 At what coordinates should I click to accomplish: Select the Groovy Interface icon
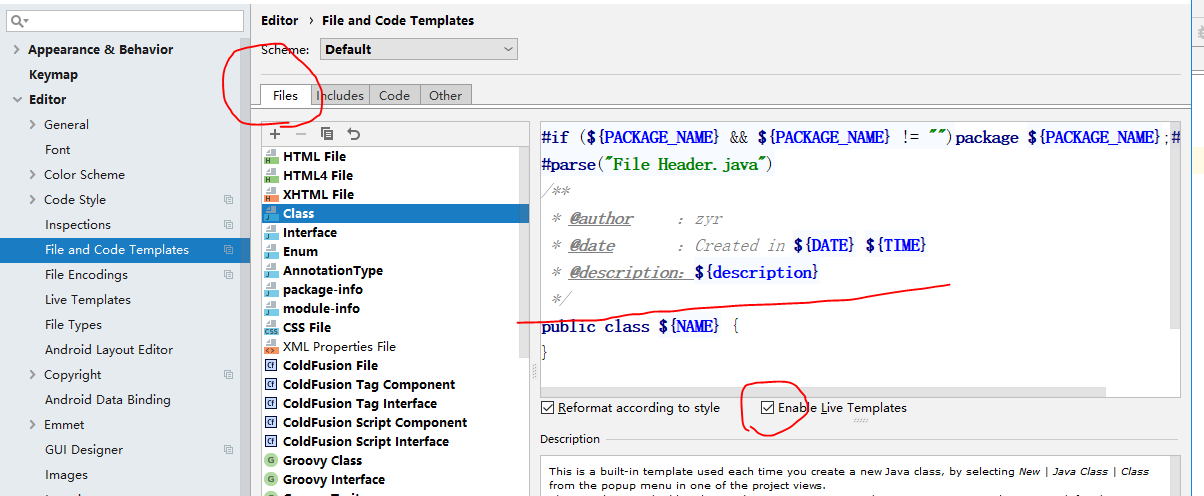point(271,480)
